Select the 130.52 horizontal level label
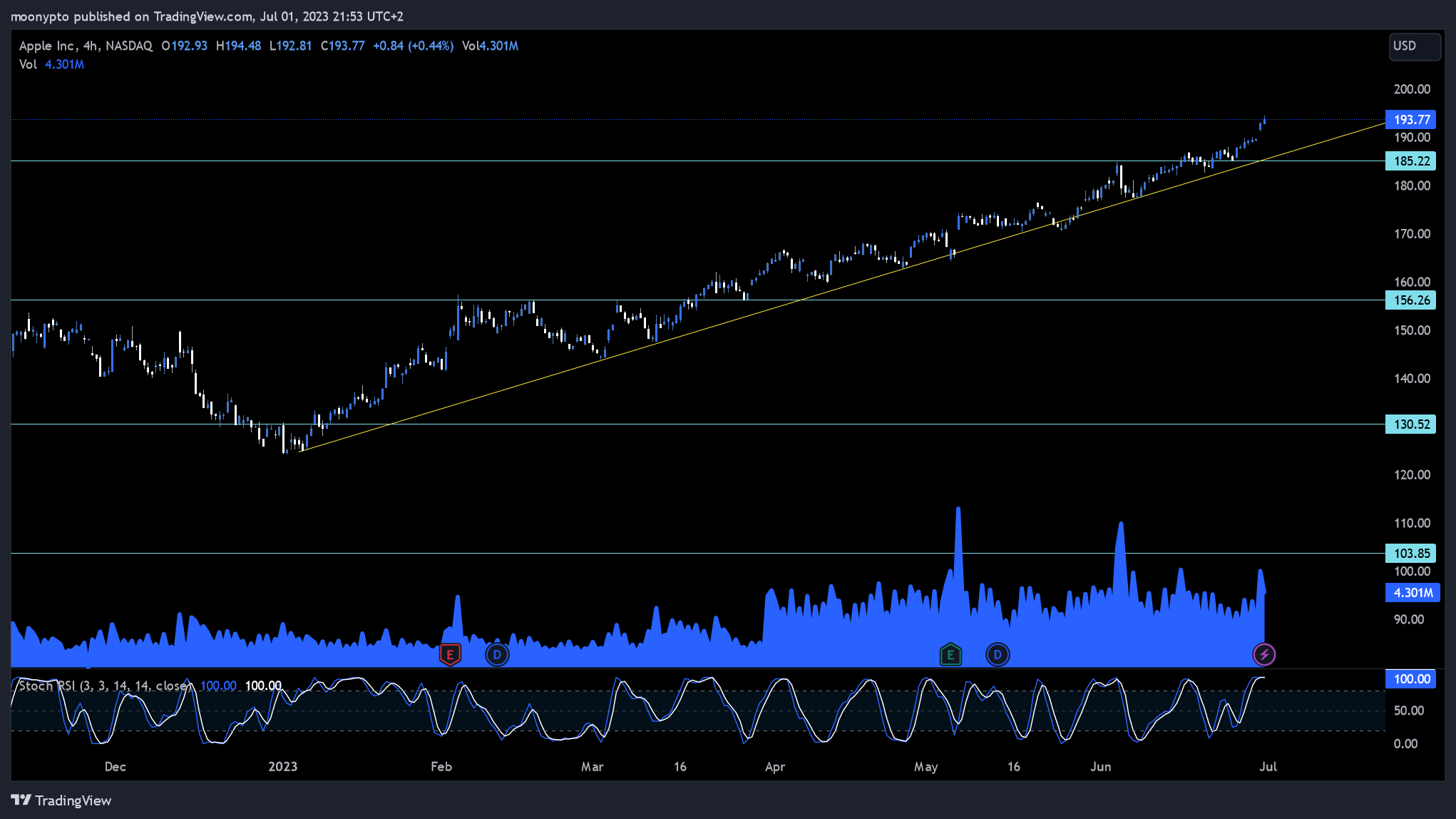The width and height of the screenshot is (1456, 819). click(1411, 424)
